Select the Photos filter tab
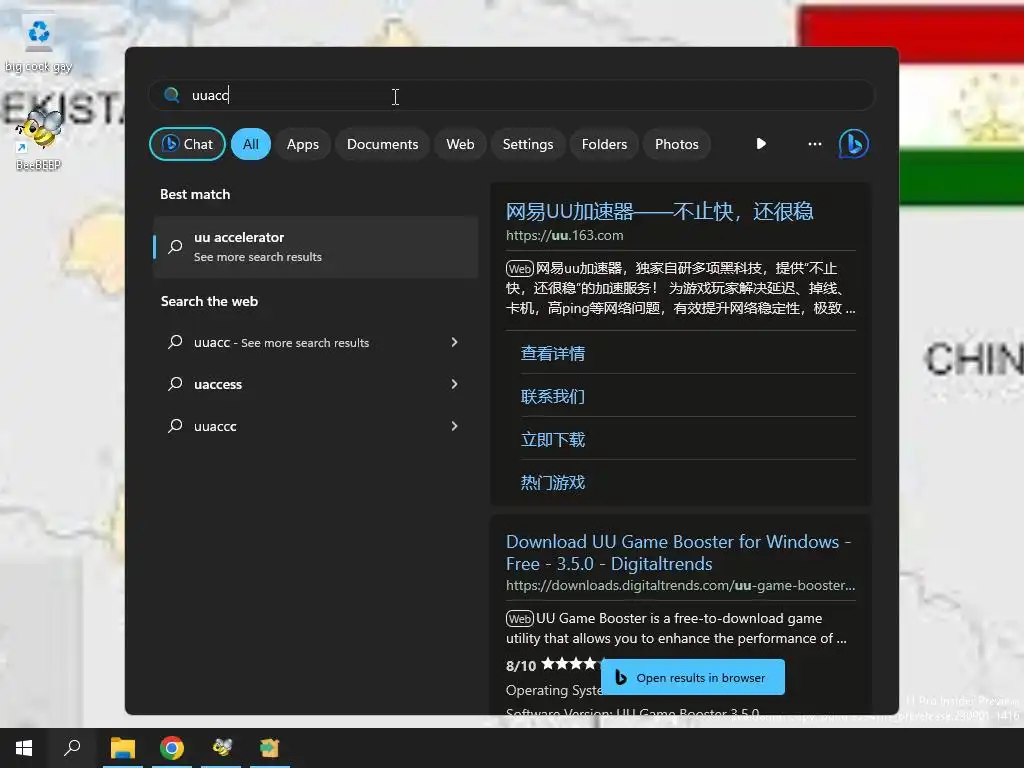The height and width of the screenshot is (768, 1024). (677, 144)
